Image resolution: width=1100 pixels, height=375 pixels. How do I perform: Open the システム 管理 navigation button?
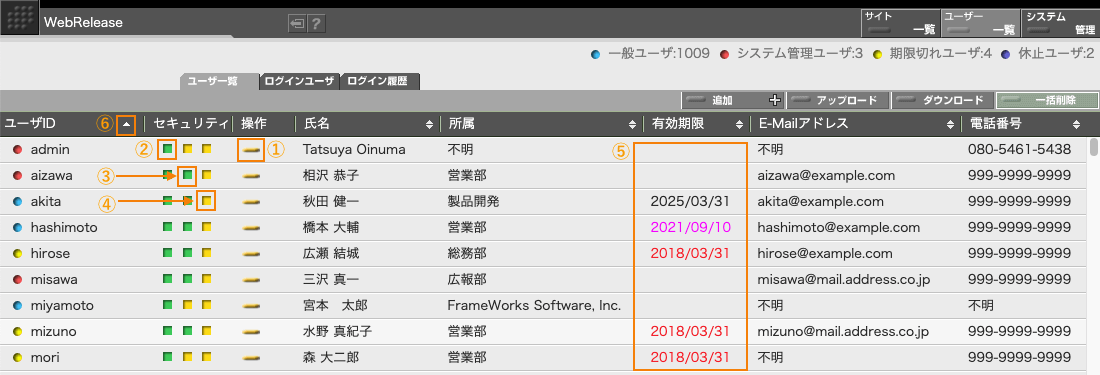pyautogui.click(x=1060, y=23)
